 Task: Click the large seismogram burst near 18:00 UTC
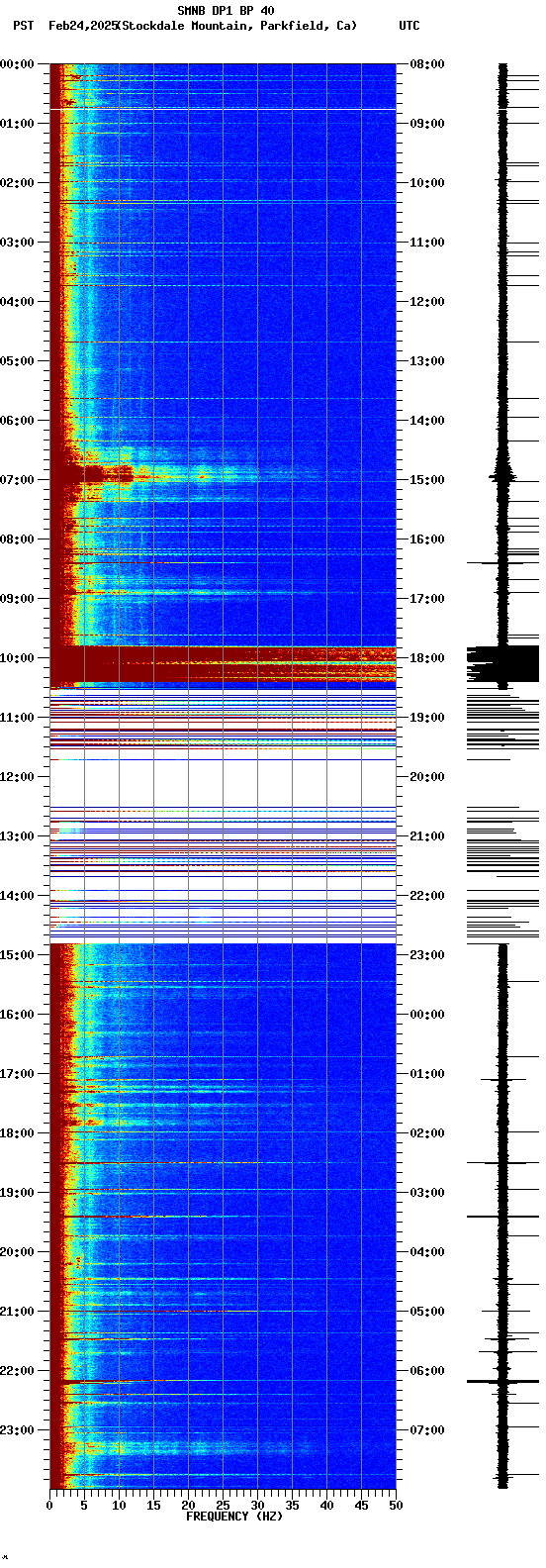[x=502, y=664]
